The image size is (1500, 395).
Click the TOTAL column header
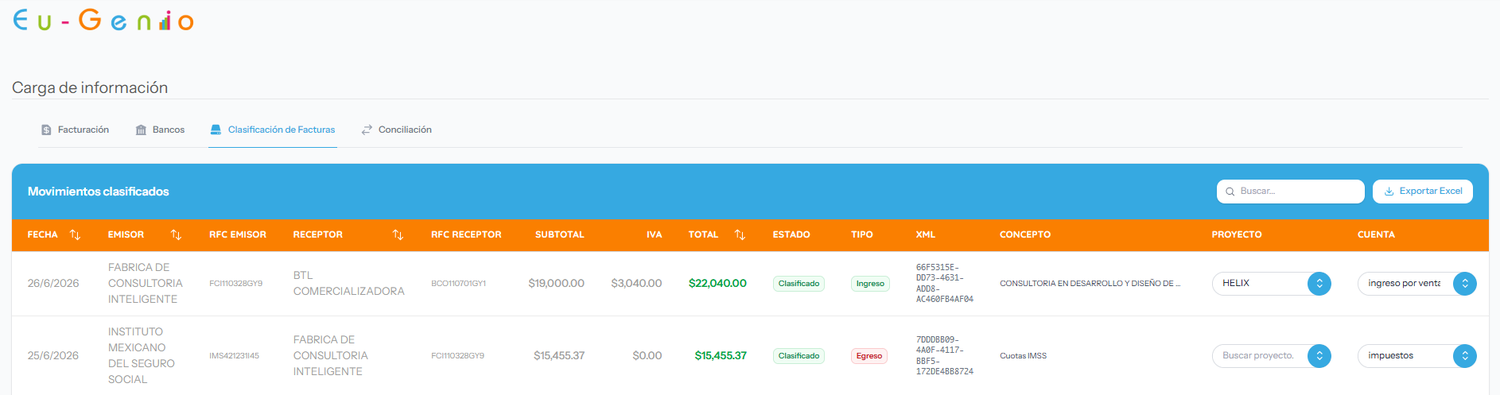click(x=704, y=235)
